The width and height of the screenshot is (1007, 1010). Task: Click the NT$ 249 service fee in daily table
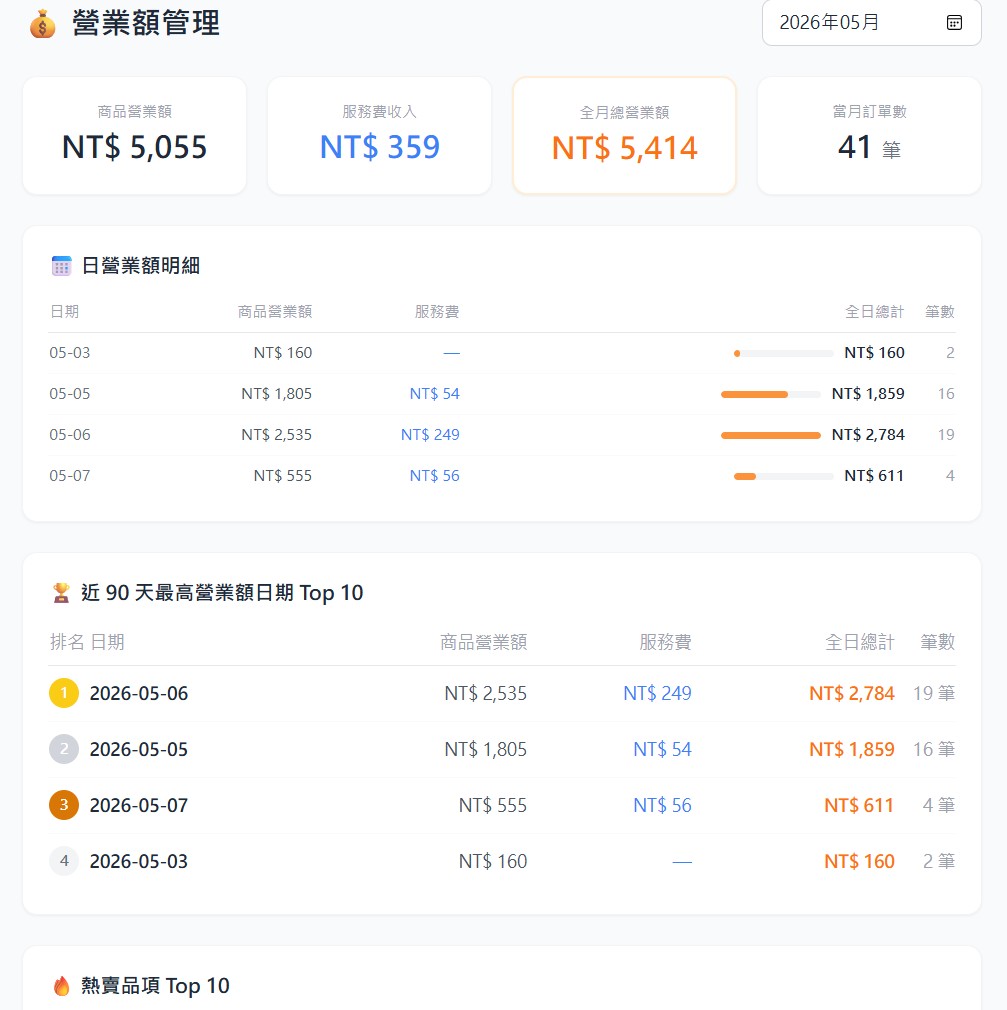click(x=430, y=435)
